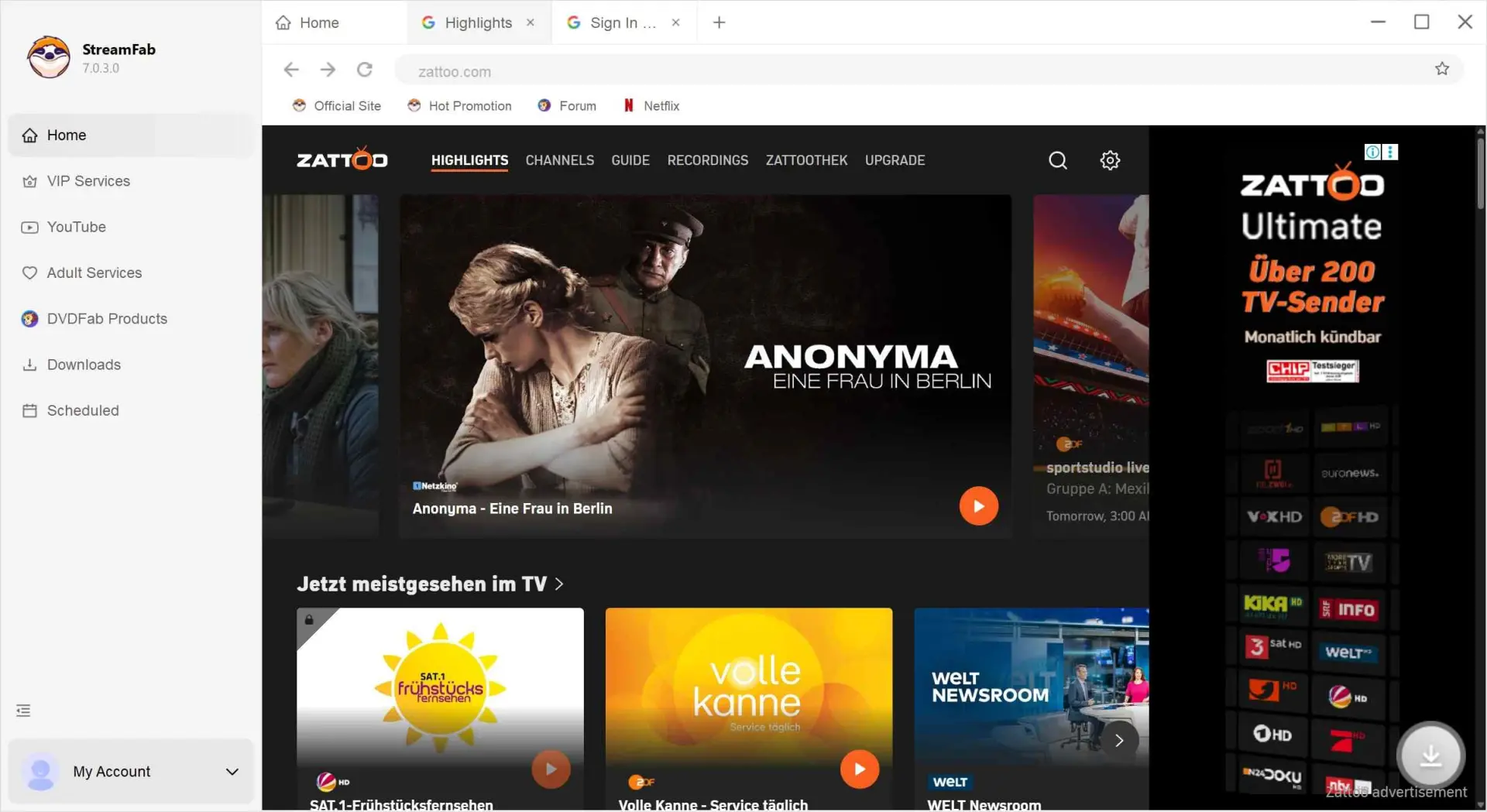Go back in the browser

(291, 70)
